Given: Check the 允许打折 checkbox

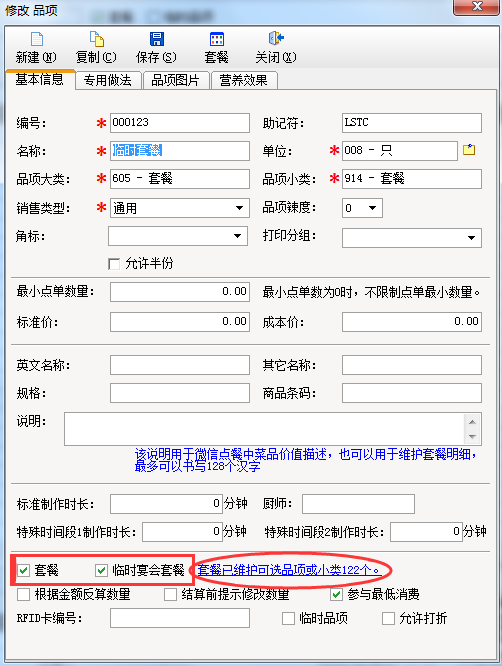Looking at the screenshot, I should pyautogui.click(x=388, y=618).
